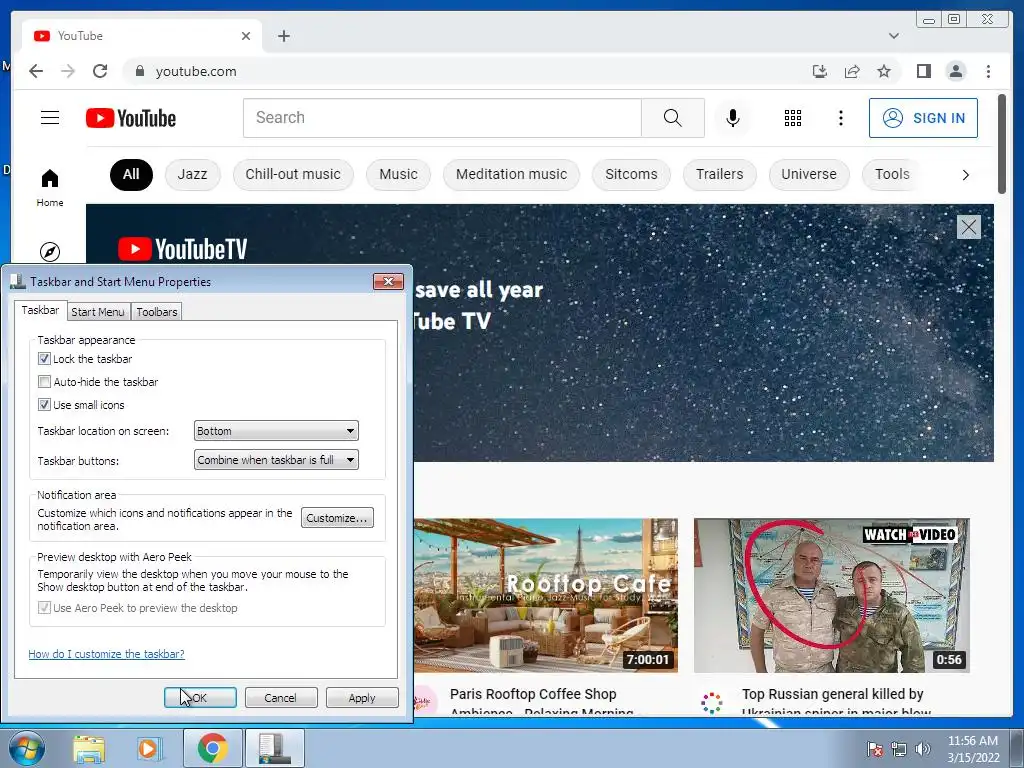This screenshot has width=1024, height=768.
Task: Open Taskbar buttons combo box
Action: [276, 460]
